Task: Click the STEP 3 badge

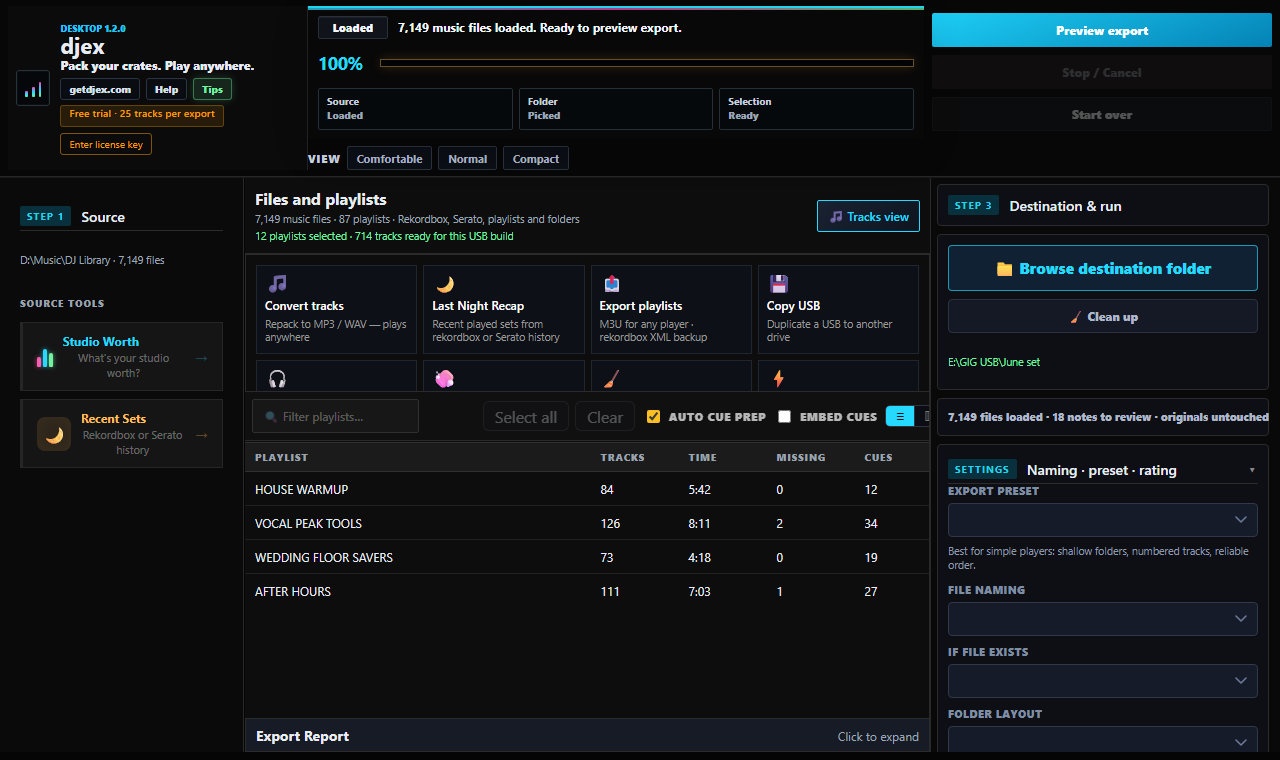Action: point(973,206)
